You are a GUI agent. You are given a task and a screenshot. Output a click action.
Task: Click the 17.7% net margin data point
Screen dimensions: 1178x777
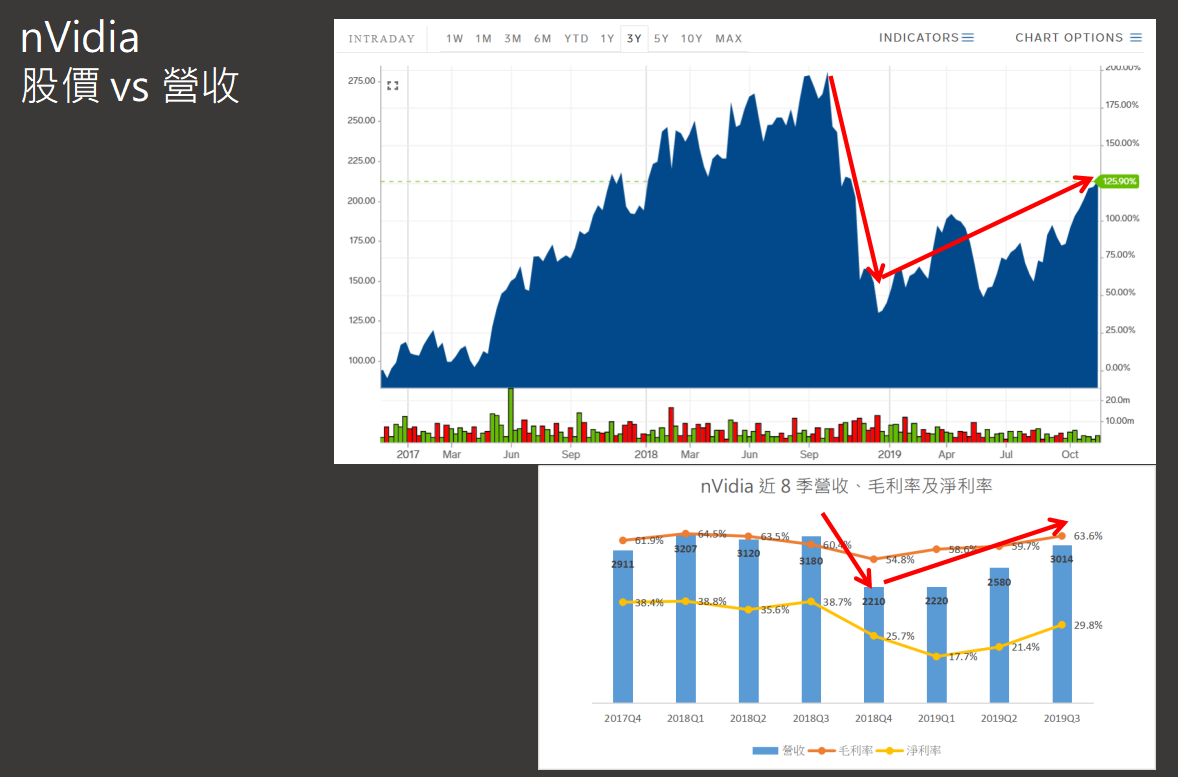pyautogui.click(x=937, y=656)
